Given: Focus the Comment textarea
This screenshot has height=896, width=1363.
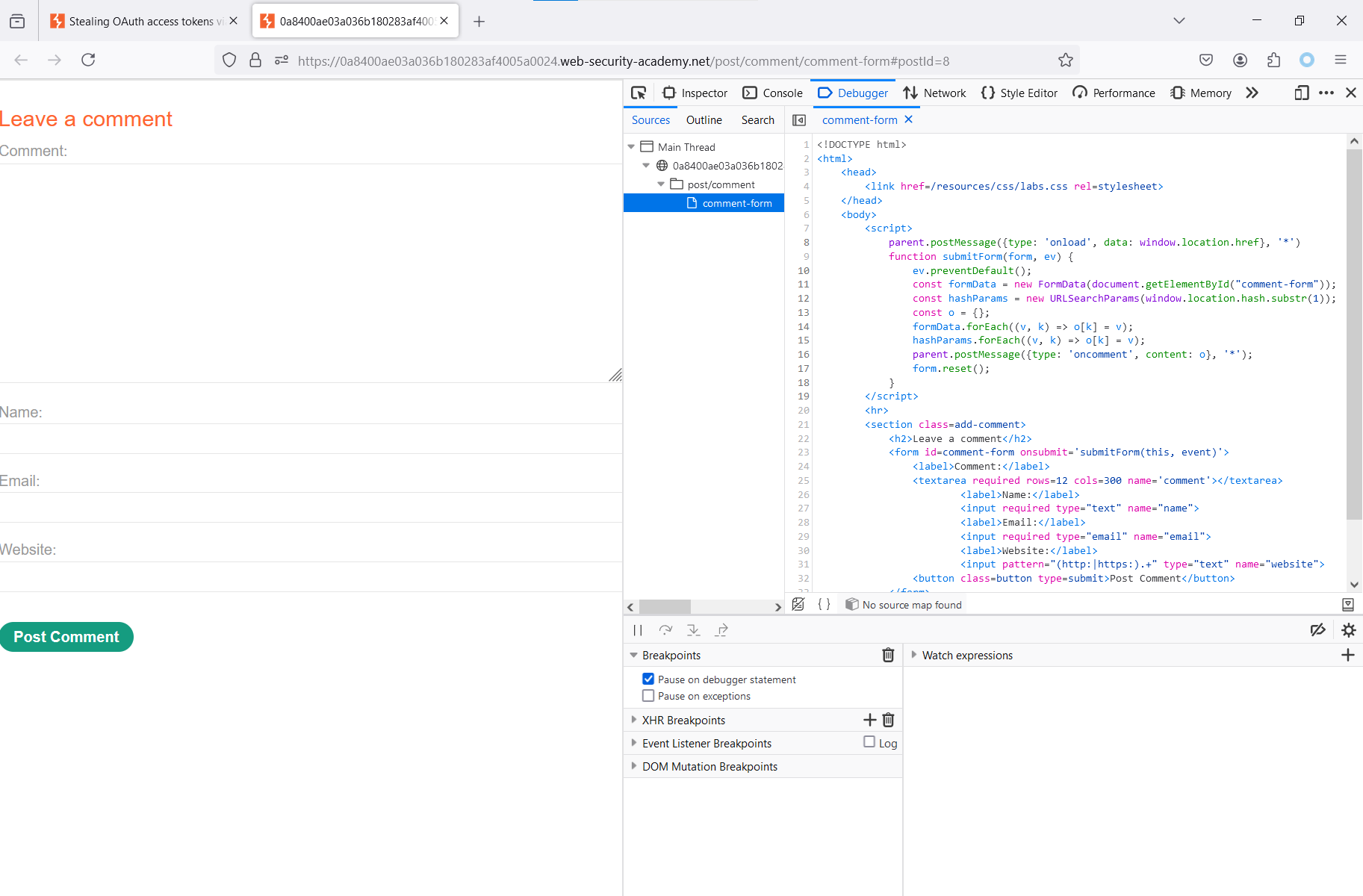Looking at the screenshot, I should 311,273.
